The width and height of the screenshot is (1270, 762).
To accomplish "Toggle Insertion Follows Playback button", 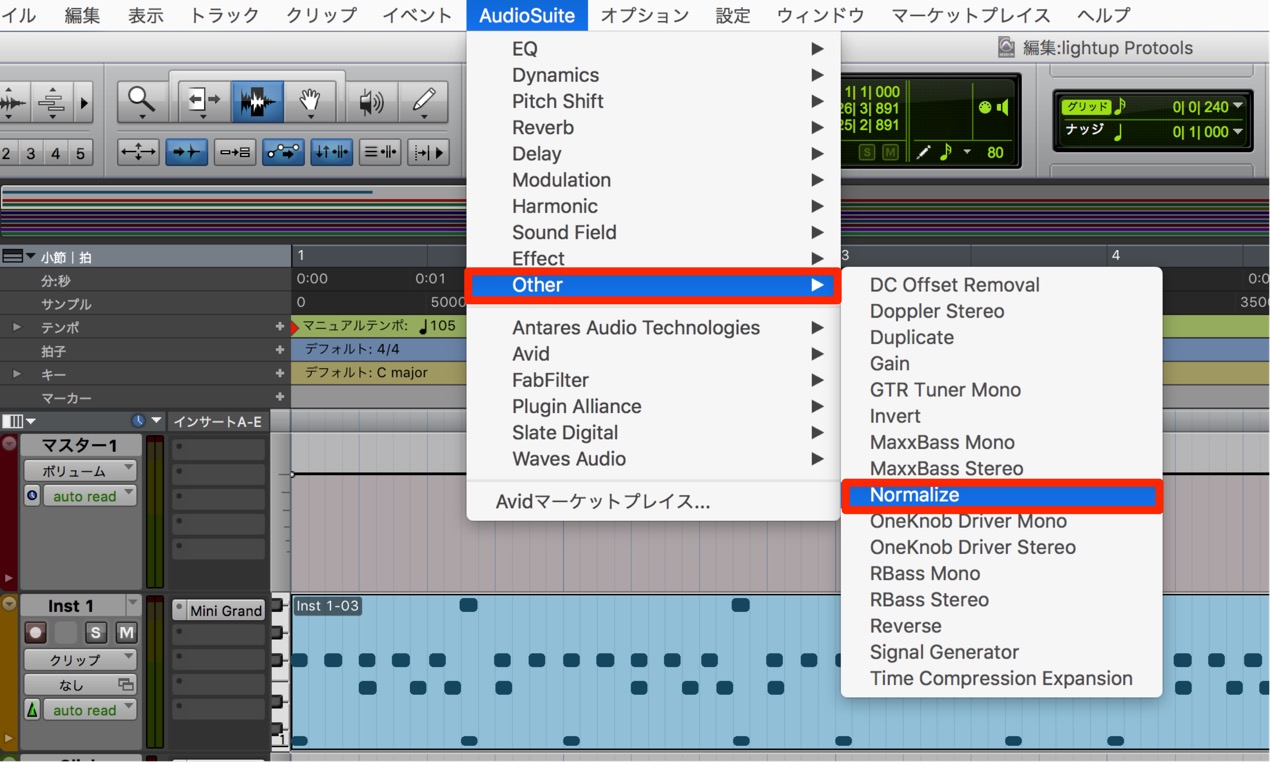I will point(428,152).
